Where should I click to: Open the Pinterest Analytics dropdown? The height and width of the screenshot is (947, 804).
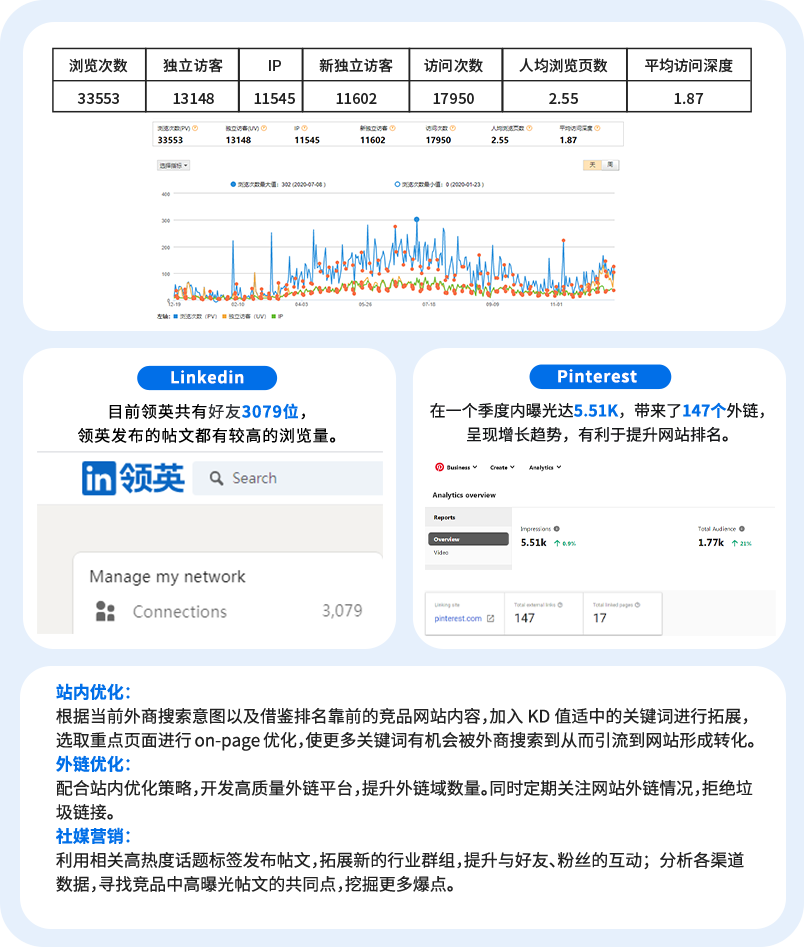click(545, 467)
